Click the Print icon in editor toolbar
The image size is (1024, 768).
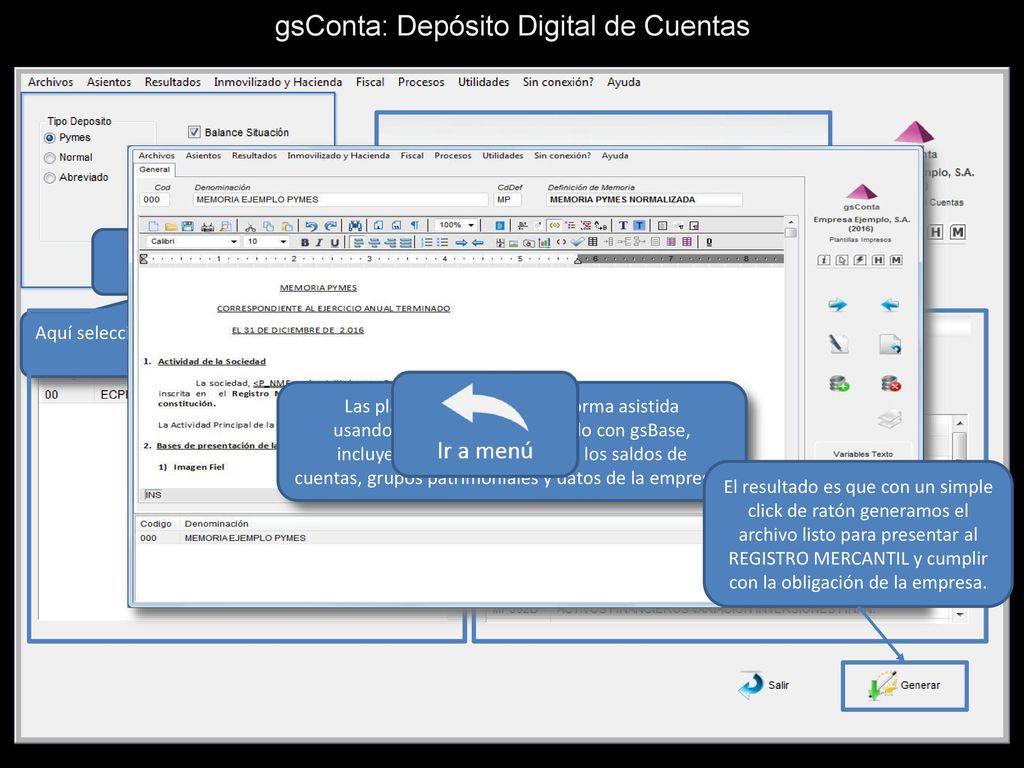coord(207,226)
